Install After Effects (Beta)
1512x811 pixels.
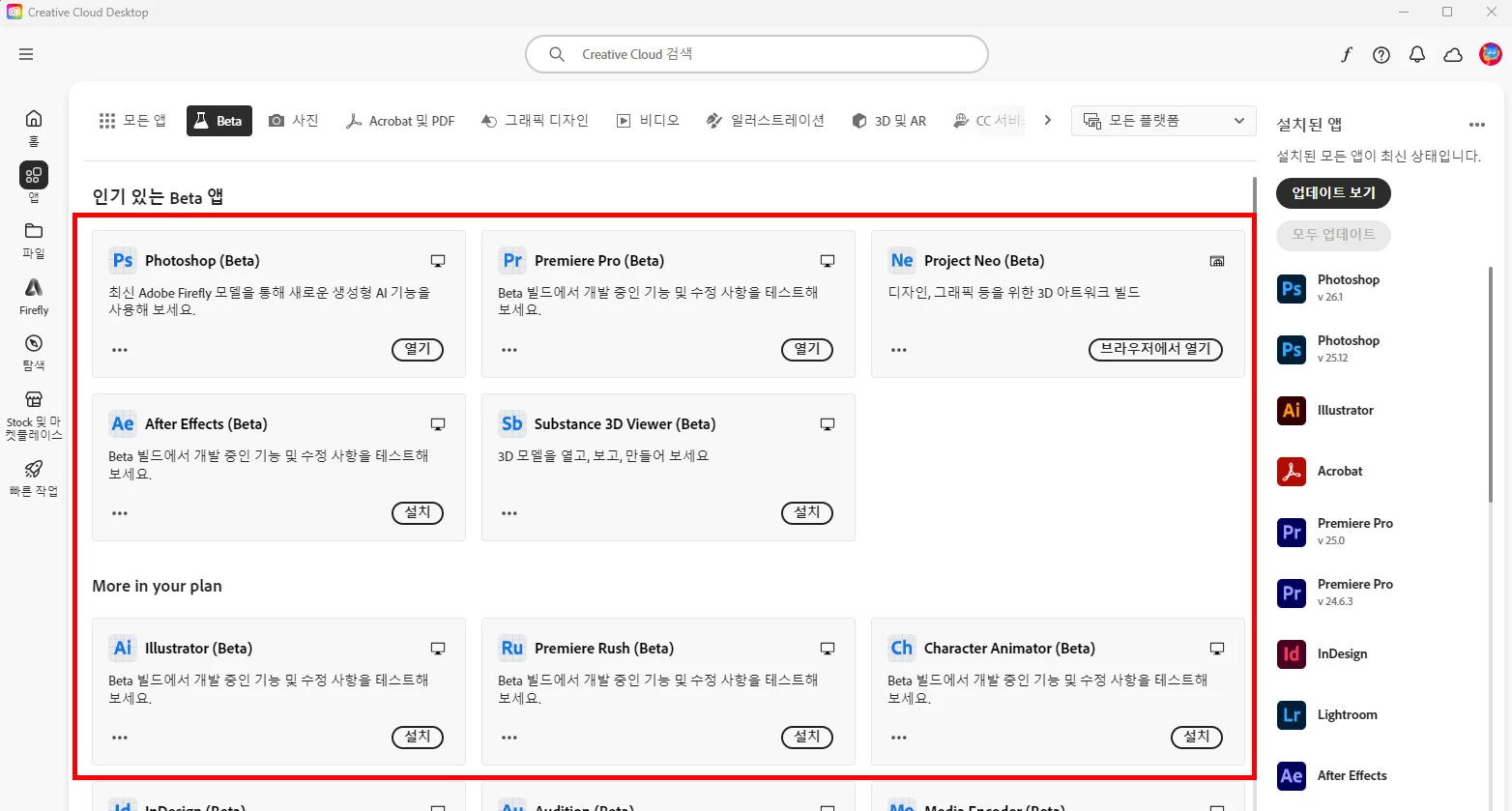[x=418, y=512]
